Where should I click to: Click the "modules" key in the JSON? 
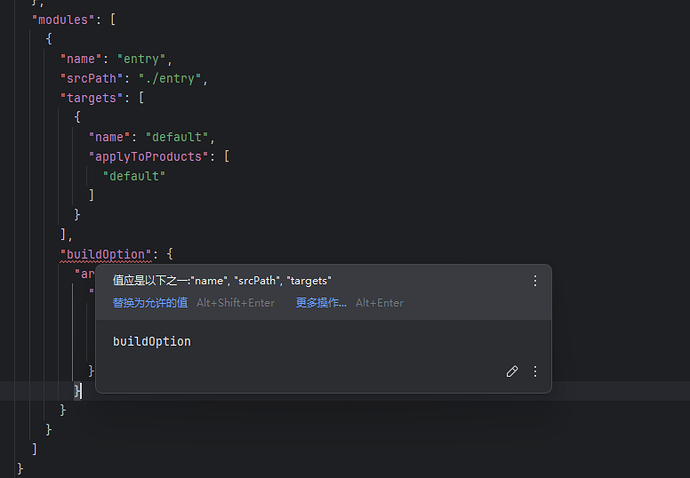click(x=63, y=19)
